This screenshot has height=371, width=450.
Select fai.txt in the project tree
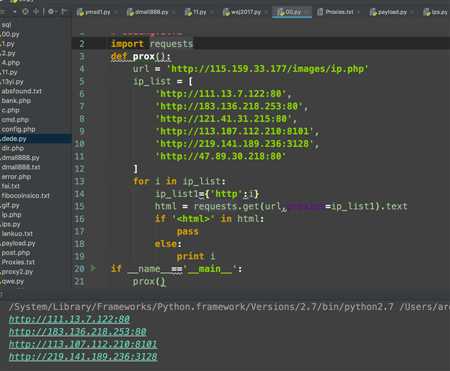pyautogui.click(x=11, y=186)
